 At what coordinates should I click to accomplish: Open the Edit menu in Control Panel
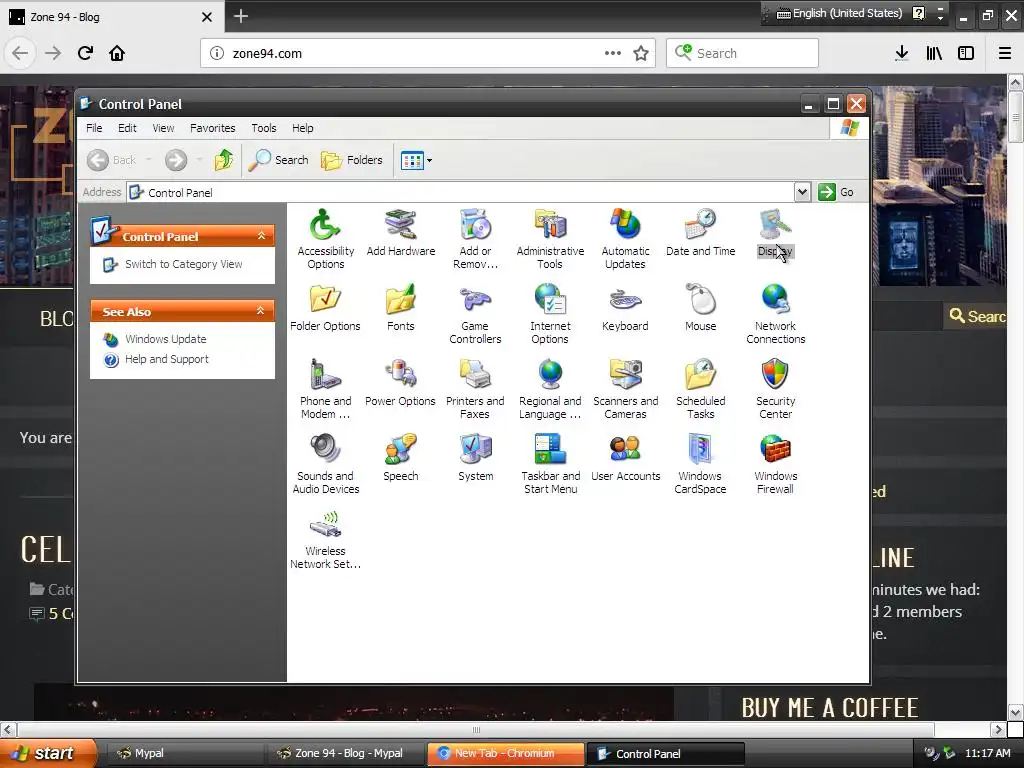tap(127, 128)
